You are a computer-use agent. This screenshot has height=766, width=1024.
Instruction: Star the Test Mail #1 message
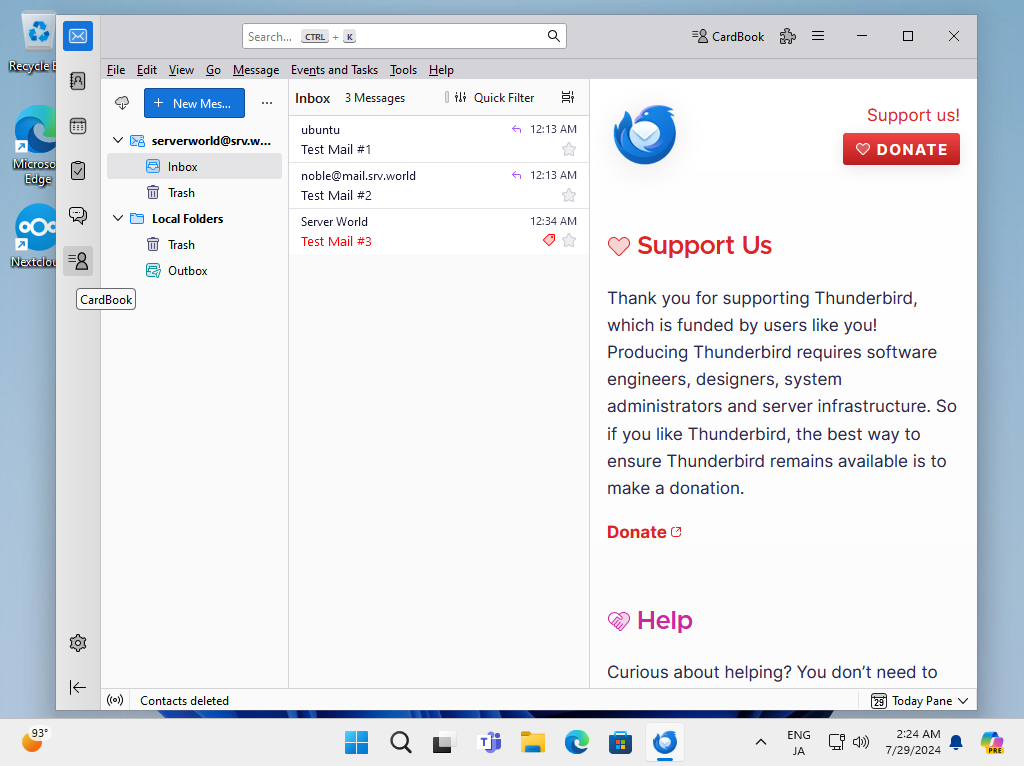pyautogui.click(x=569, y=150)
